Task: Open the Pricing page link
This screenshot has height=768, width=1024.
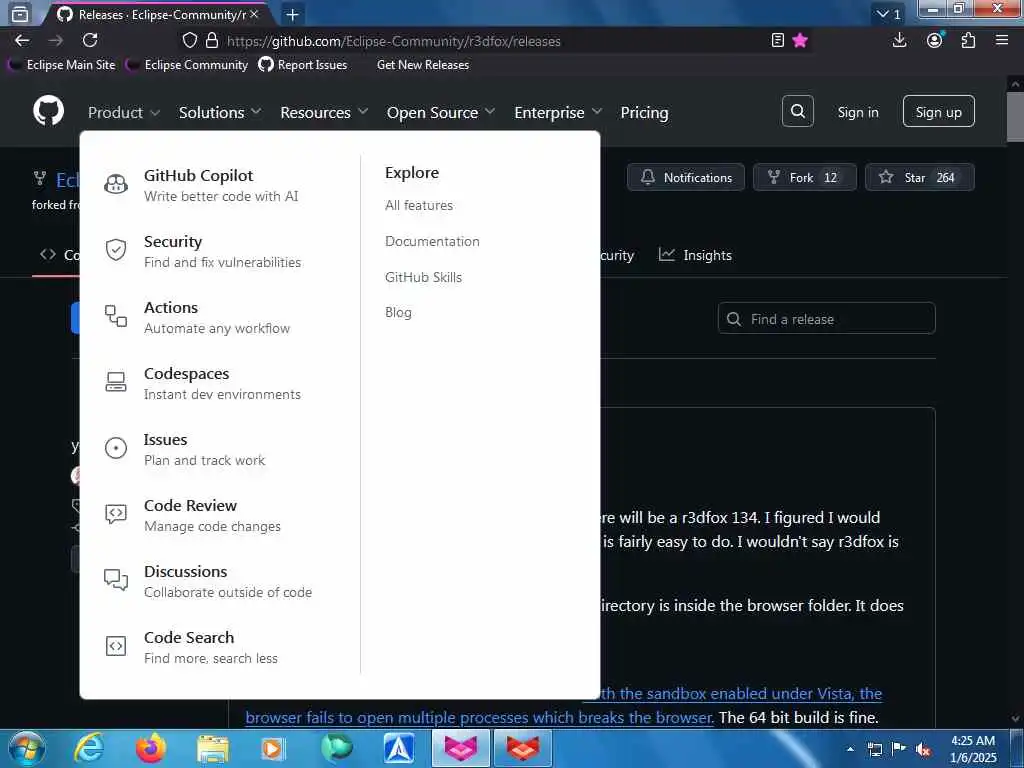Action: click(x=644, y=112)
